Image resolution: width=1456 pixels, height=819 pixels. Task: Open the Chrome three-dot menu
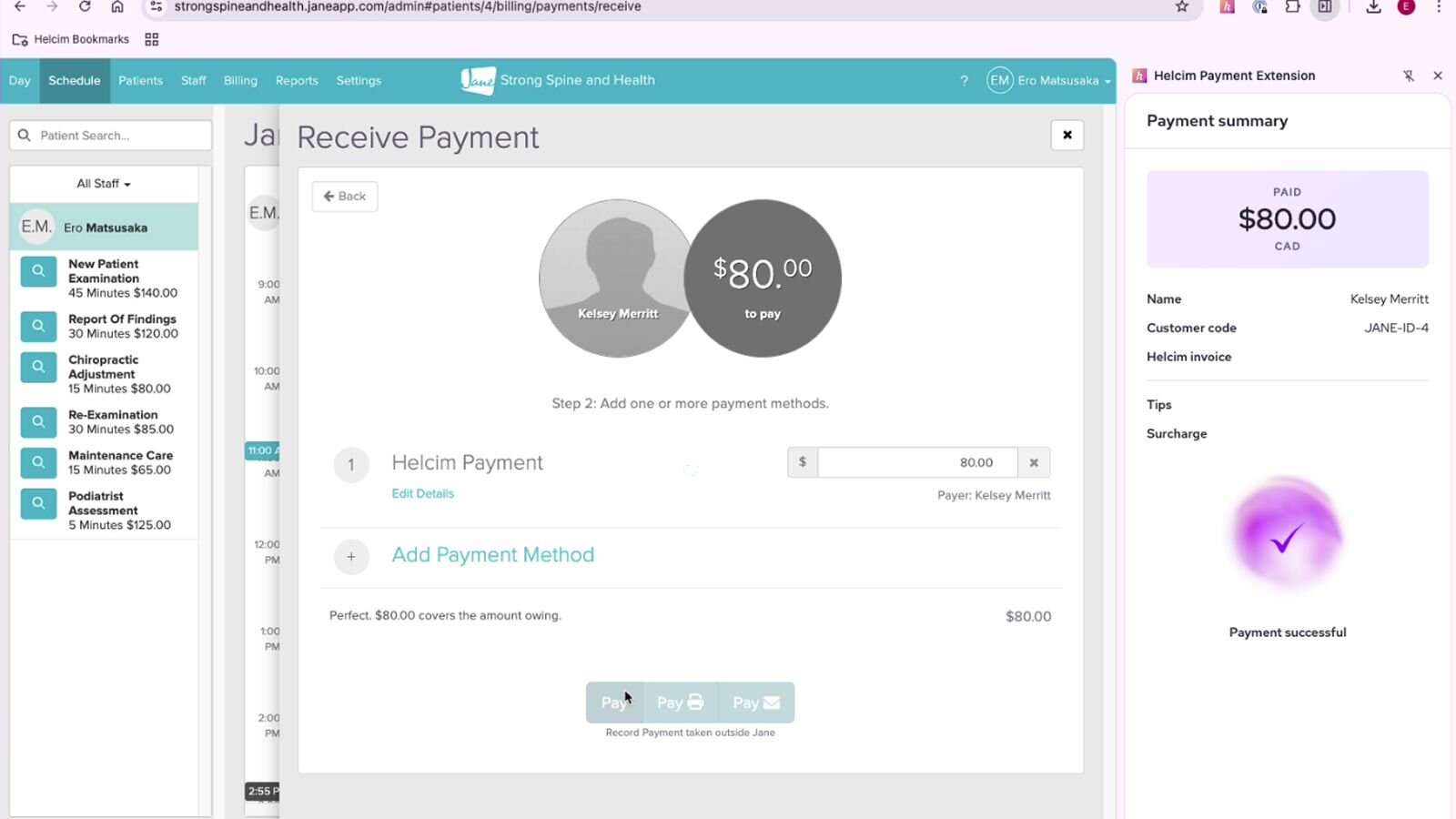click(1439, 7)
